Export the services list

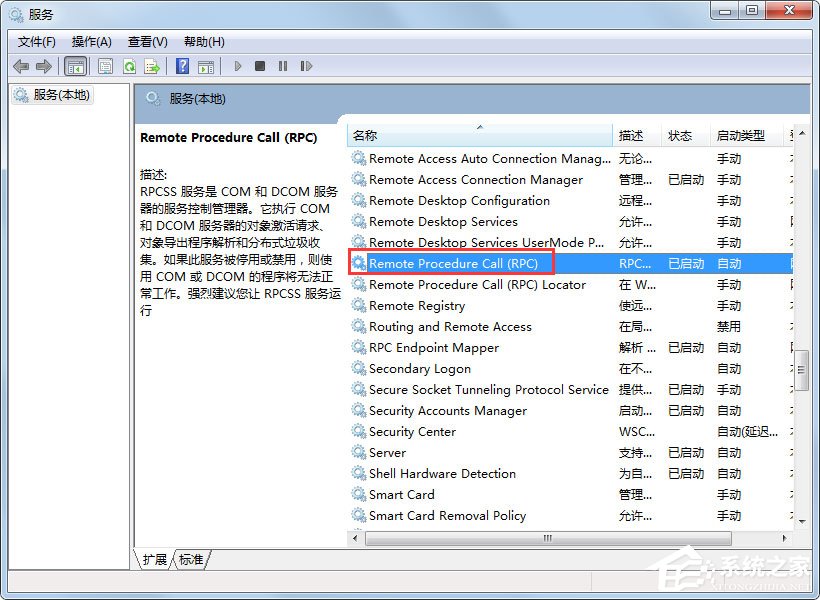click(152, 66)
